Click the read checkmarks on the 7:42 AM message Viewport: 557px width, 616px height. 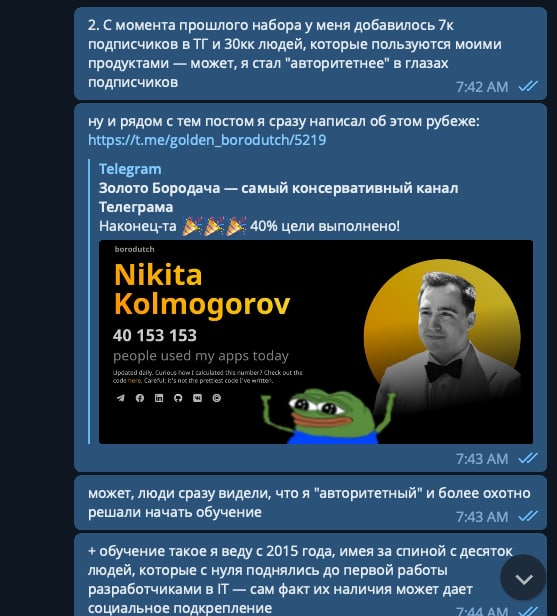pyautogui.click(x=528, y=86)
